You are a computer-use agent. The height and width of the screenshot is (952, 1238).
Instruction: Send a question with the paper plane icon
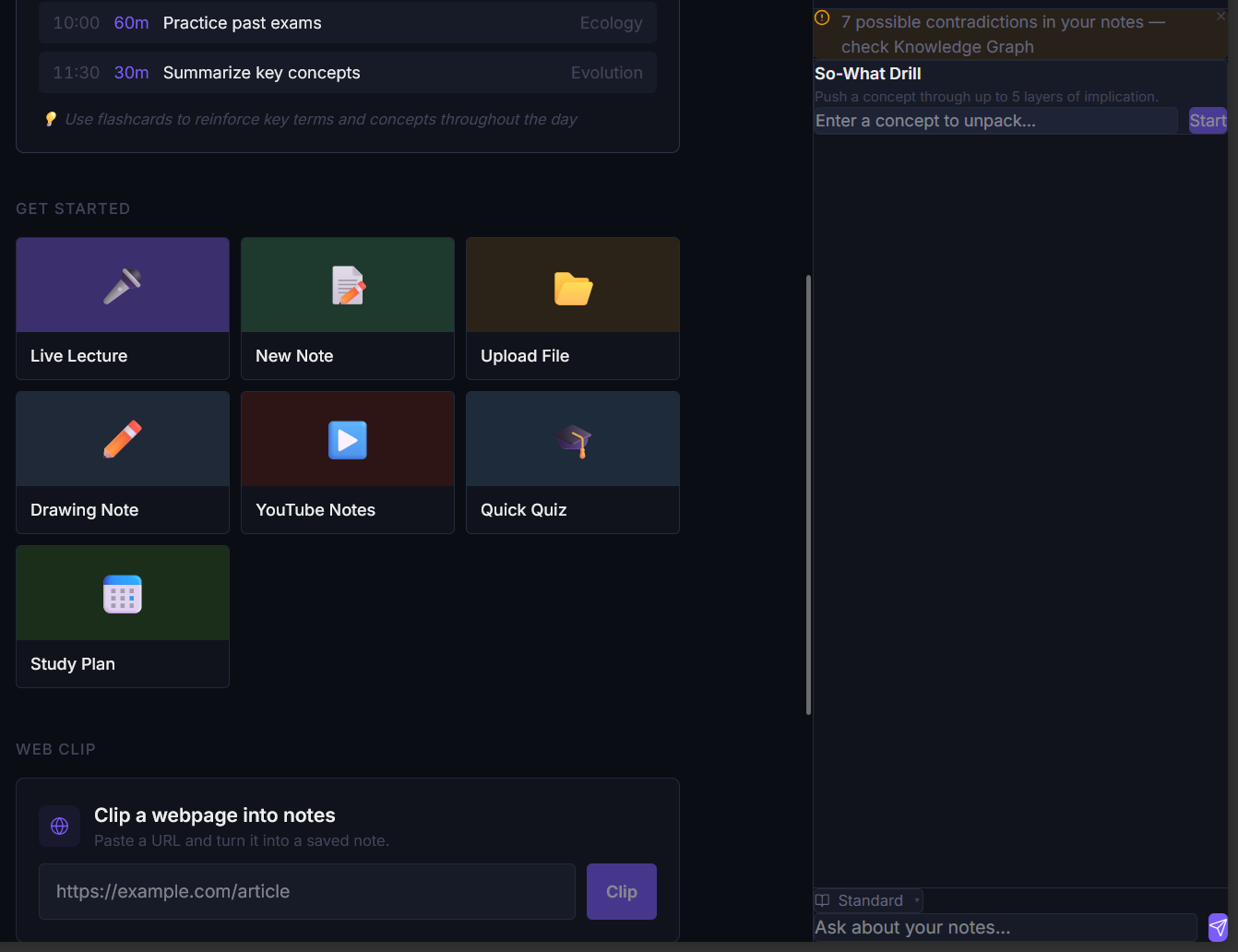1217,927
